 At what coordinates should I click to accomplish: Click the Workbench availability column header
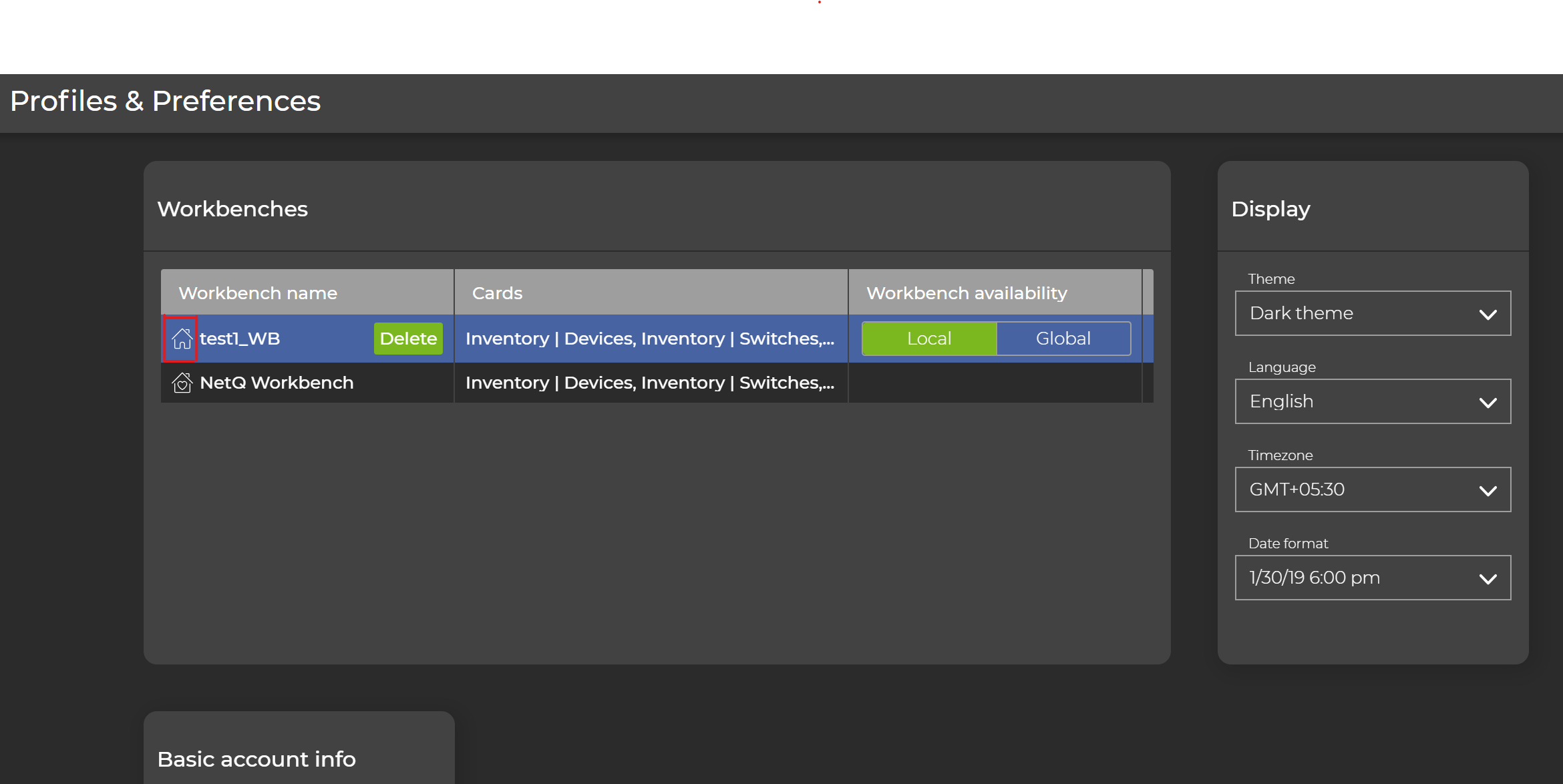[x=967, y=293]
